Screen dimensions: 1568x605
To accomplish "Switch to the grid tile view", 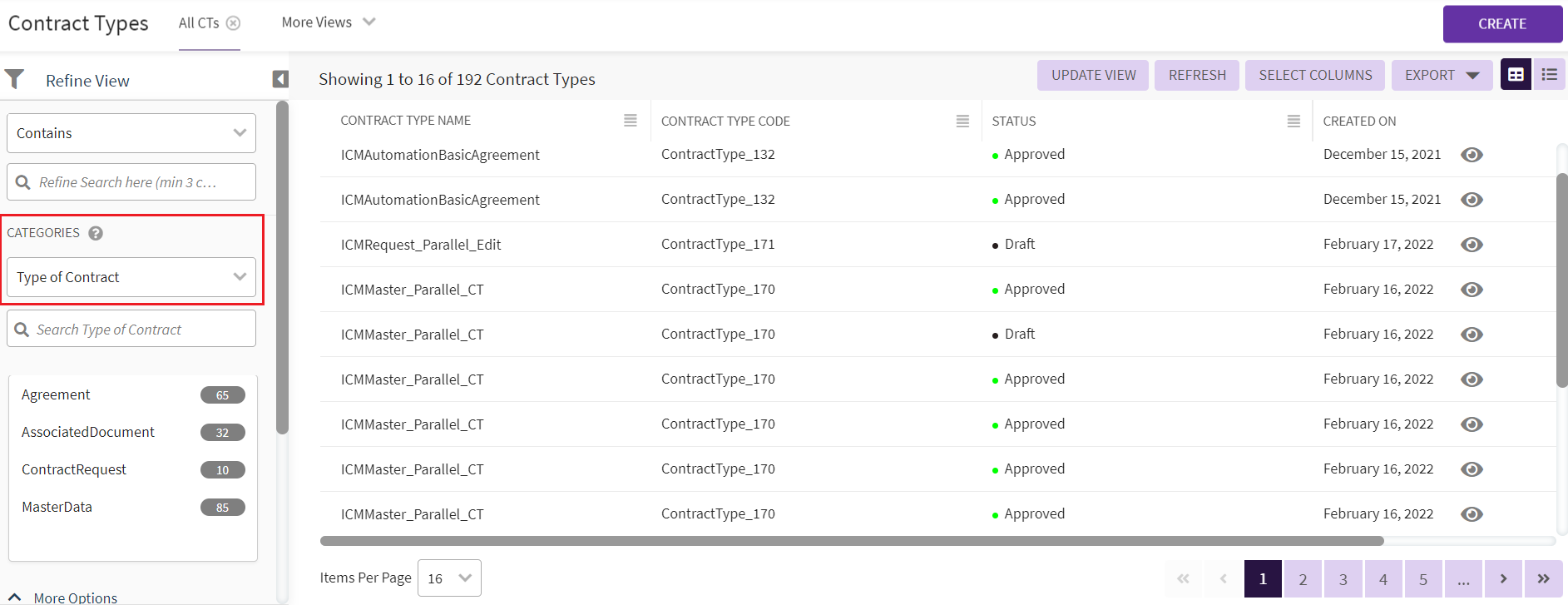I will (x=1516, y=75).
